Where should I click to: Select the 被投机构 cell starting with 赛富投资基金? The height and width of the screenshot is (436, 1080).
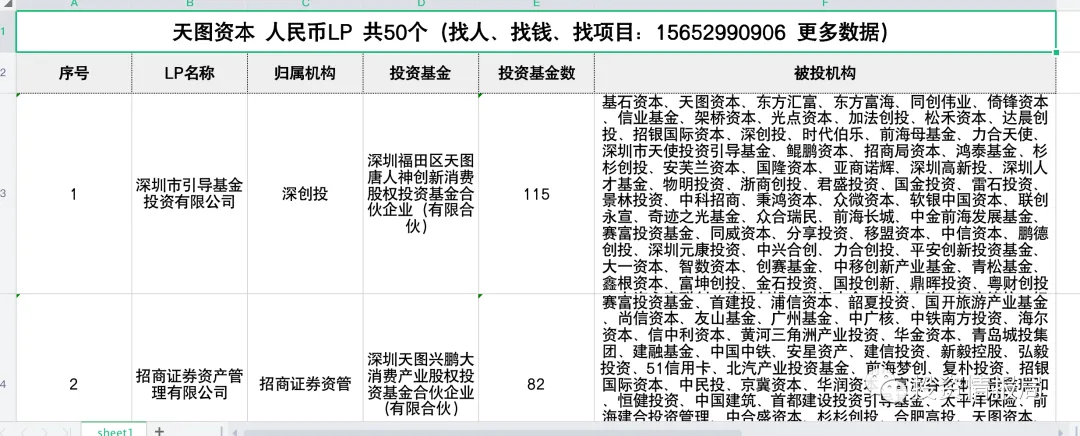(825, 357)
